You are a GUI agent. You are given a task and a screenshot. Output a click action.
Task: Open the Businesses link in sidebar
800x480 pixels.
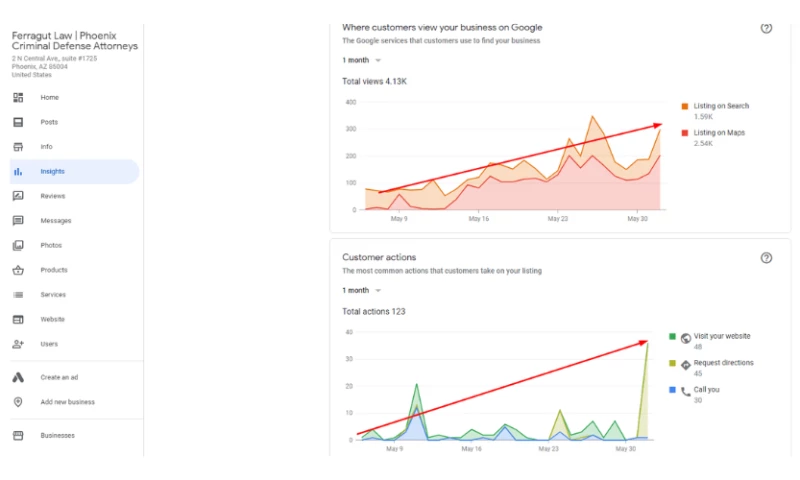click(57, 435)
